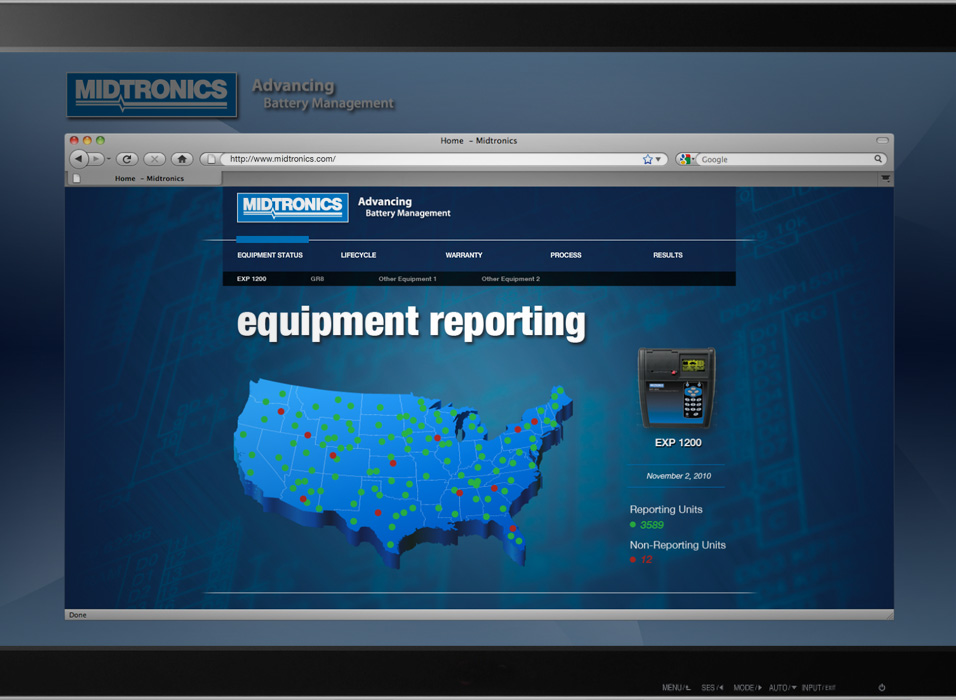The height and width of the screenshot is (700, 956).
Task: Select Other Equipment 2 sub-tab
Action: click(511, 279)
